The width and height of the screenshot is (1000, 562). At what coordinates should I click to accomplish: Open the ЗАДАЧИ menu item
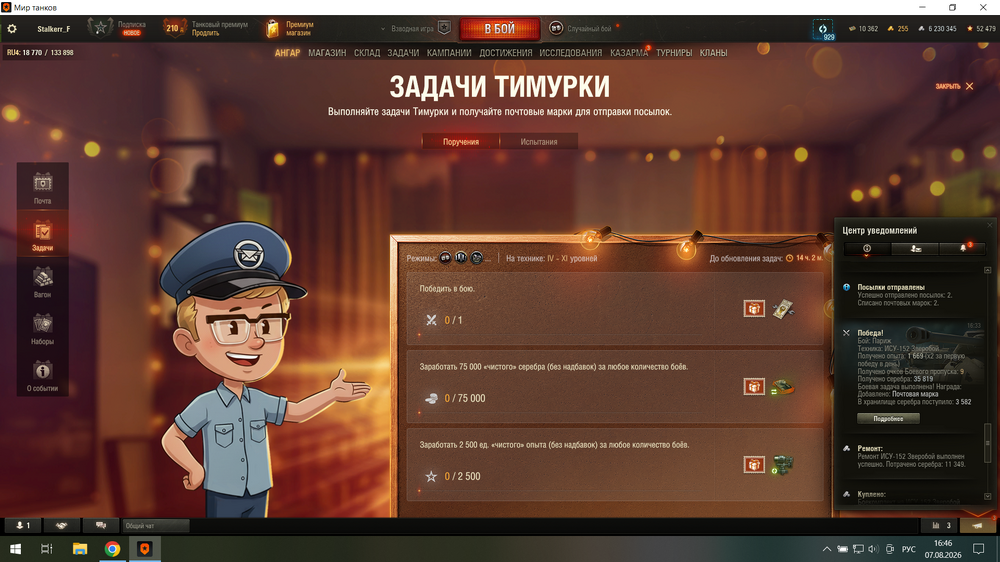[x=403, y=53]
